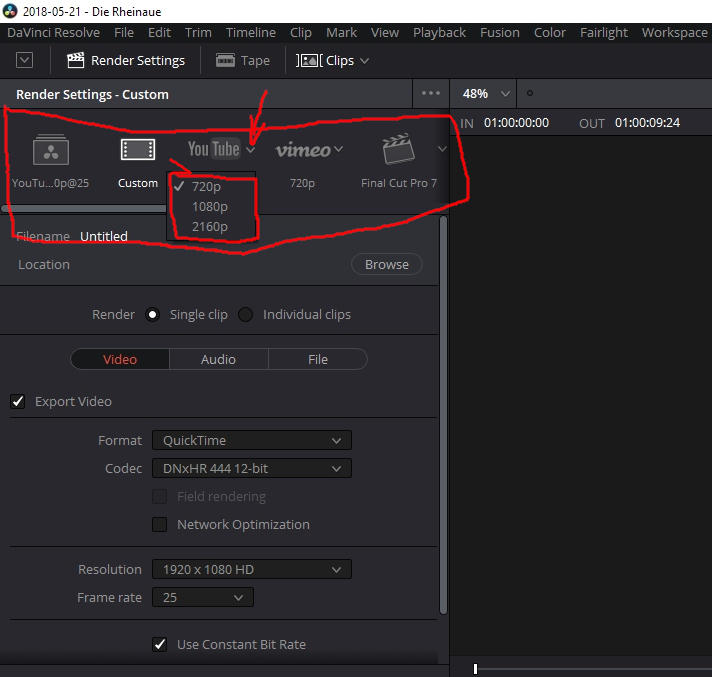Enable the Network Optimization checkbox
The height and width of the screenshot is (677, 712).
click(159, 524)
